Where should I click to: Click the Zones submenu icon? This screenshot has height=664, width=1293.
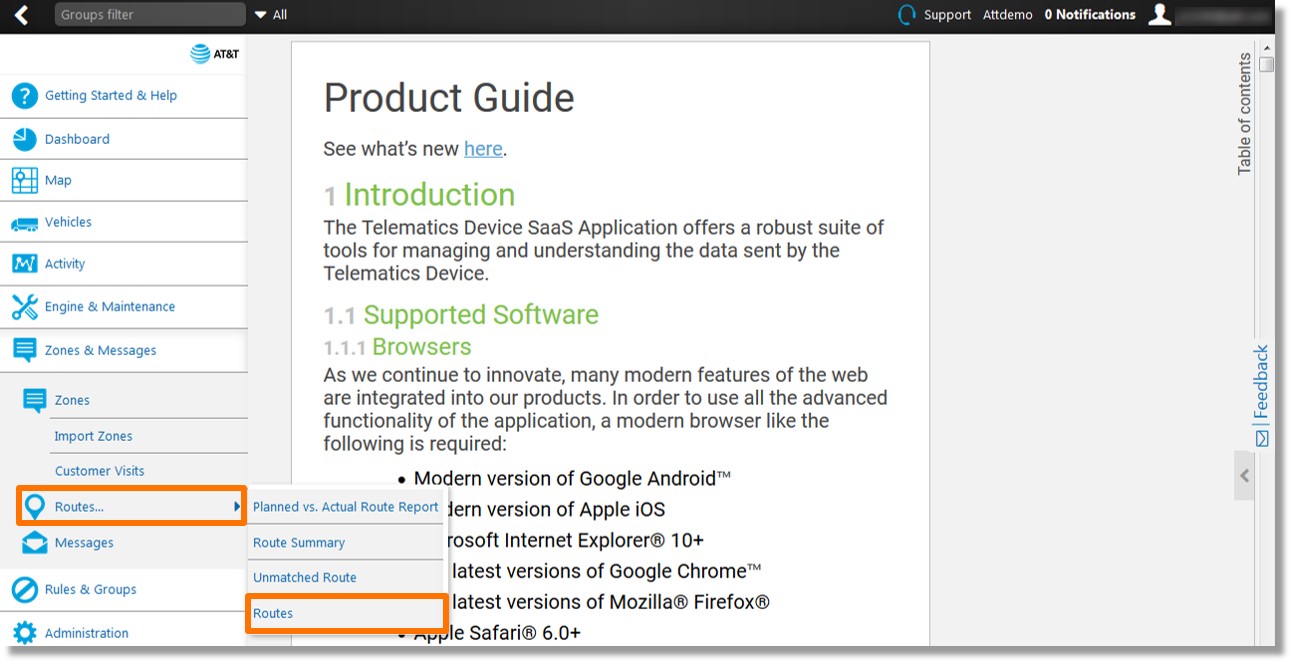tap(35, 401)
